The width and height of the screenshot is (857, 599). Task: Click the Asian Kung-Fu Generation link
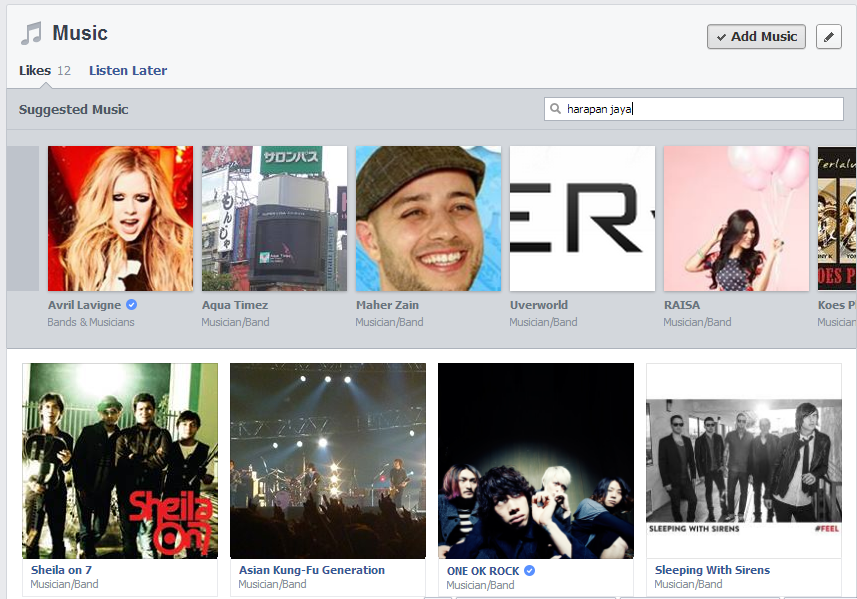coord(312,570)
